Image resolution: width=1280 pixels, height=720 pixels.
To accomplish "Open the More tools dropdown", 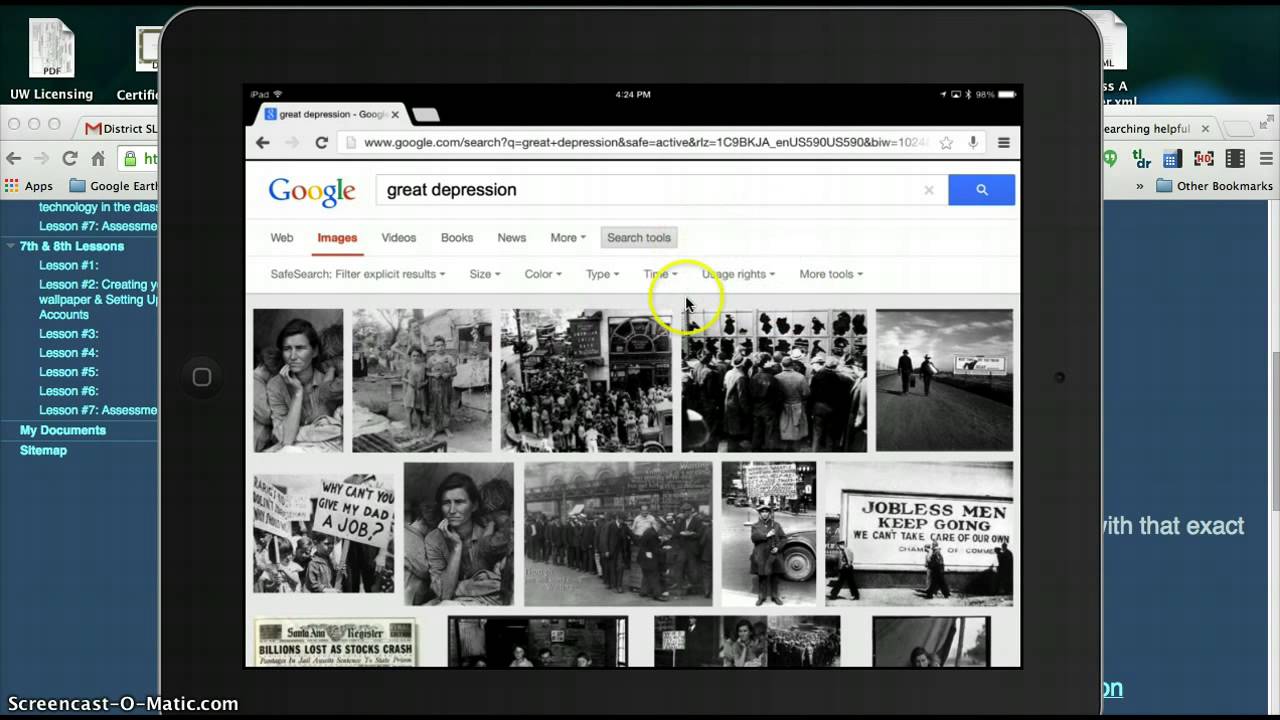I will tap(831, 274).
